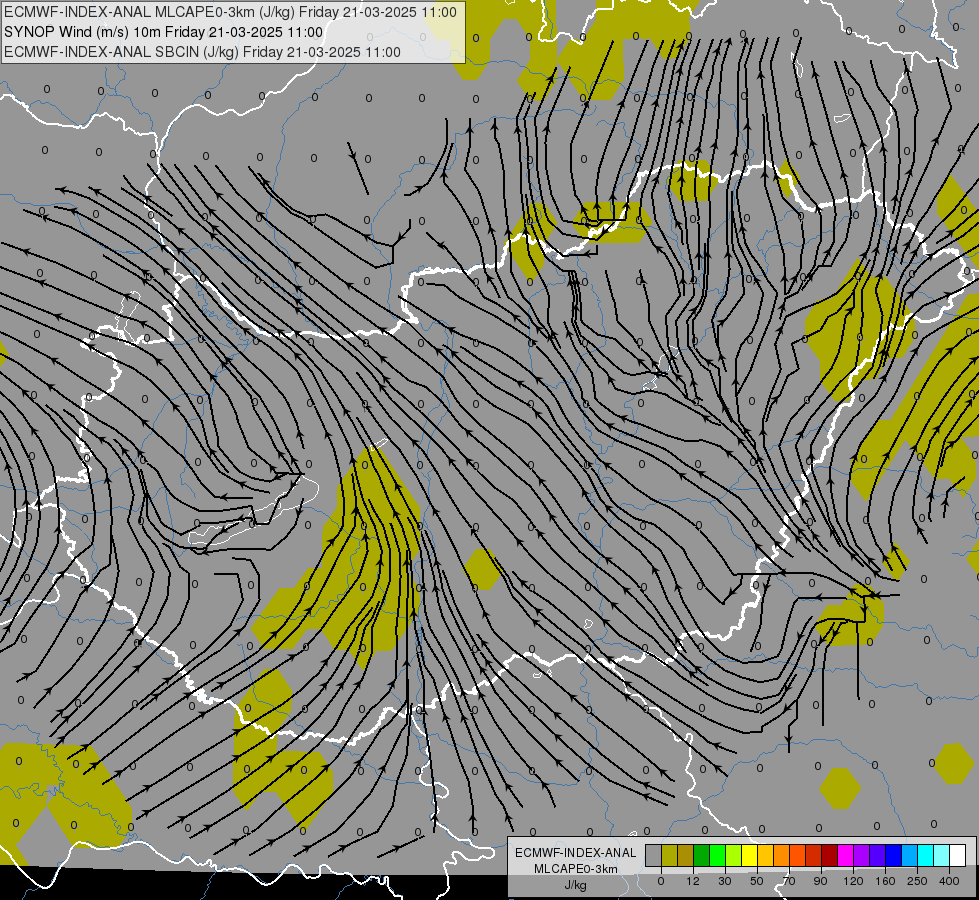
Task: Click the bright green swatch left of the 30 tick
Action: [717, 855]
